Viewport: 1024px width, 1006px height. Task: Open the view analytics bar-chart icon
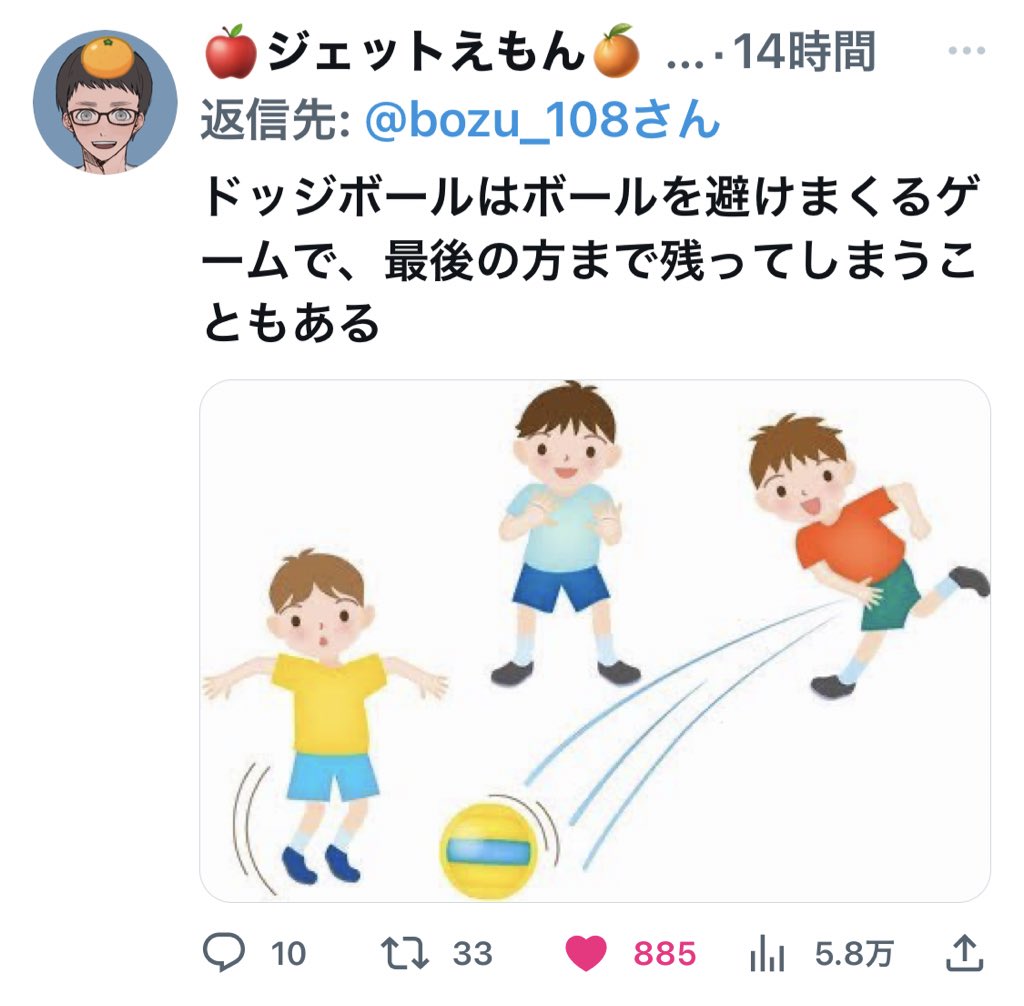coord(767,953)
